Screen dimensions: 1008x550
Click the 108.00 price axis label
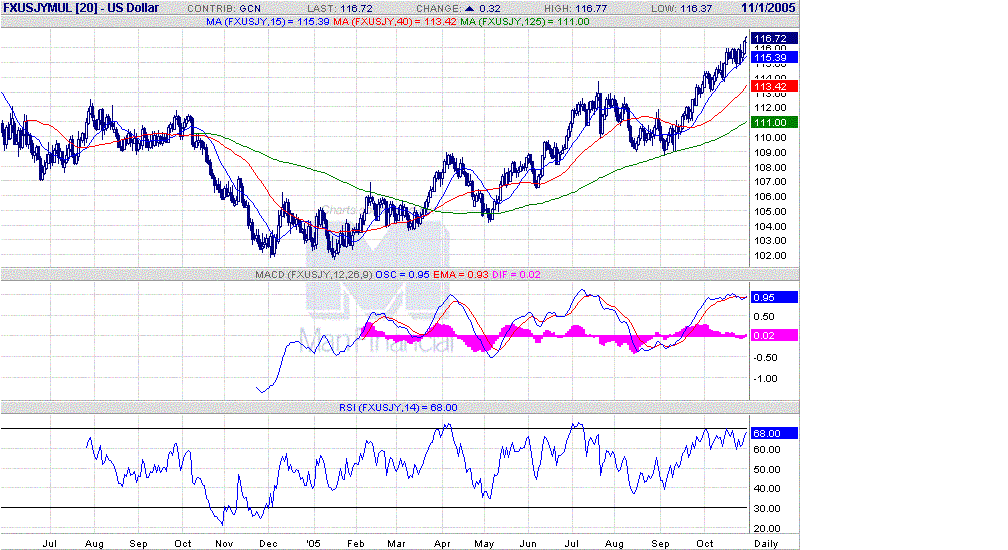[x=770, y=167]
